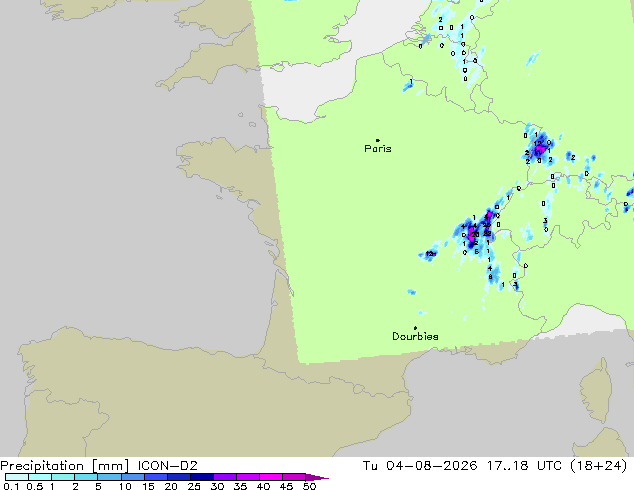This screenshot has width=634, height=490.
Task: Select the 5–10 mm legend color box
Action: 109,477
